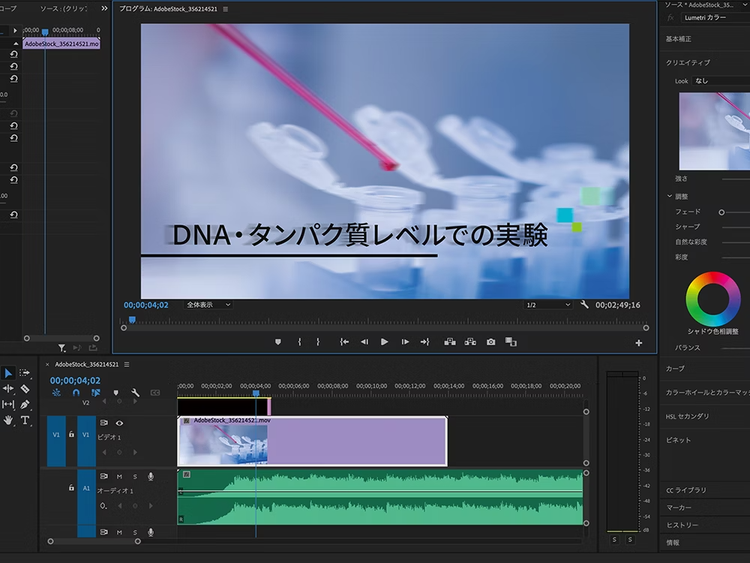Switch to the ヒストリー panel

[682, 525]
